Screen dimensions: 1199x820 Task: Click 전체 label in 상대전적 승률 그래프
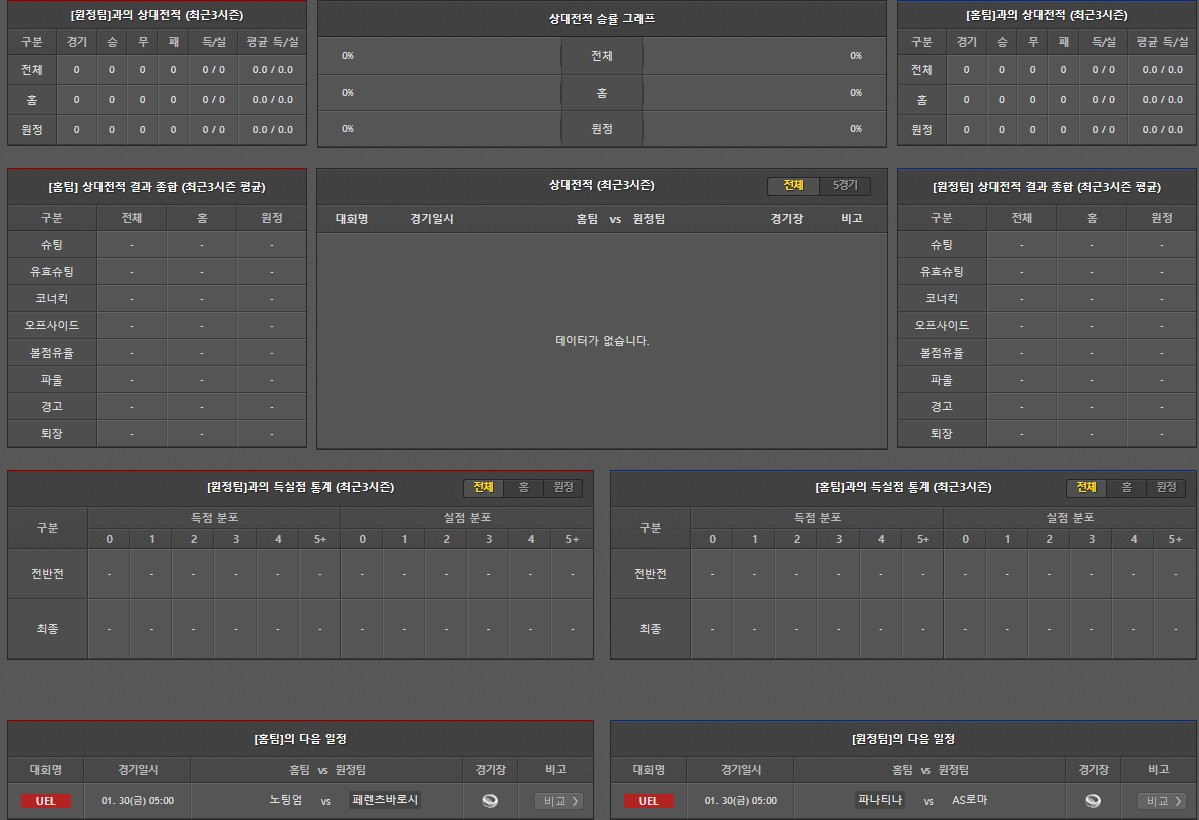601,56
